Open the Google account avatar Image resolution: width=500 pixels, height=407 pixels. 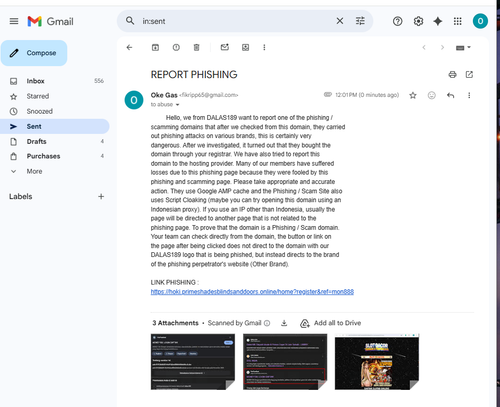(480, 21)
